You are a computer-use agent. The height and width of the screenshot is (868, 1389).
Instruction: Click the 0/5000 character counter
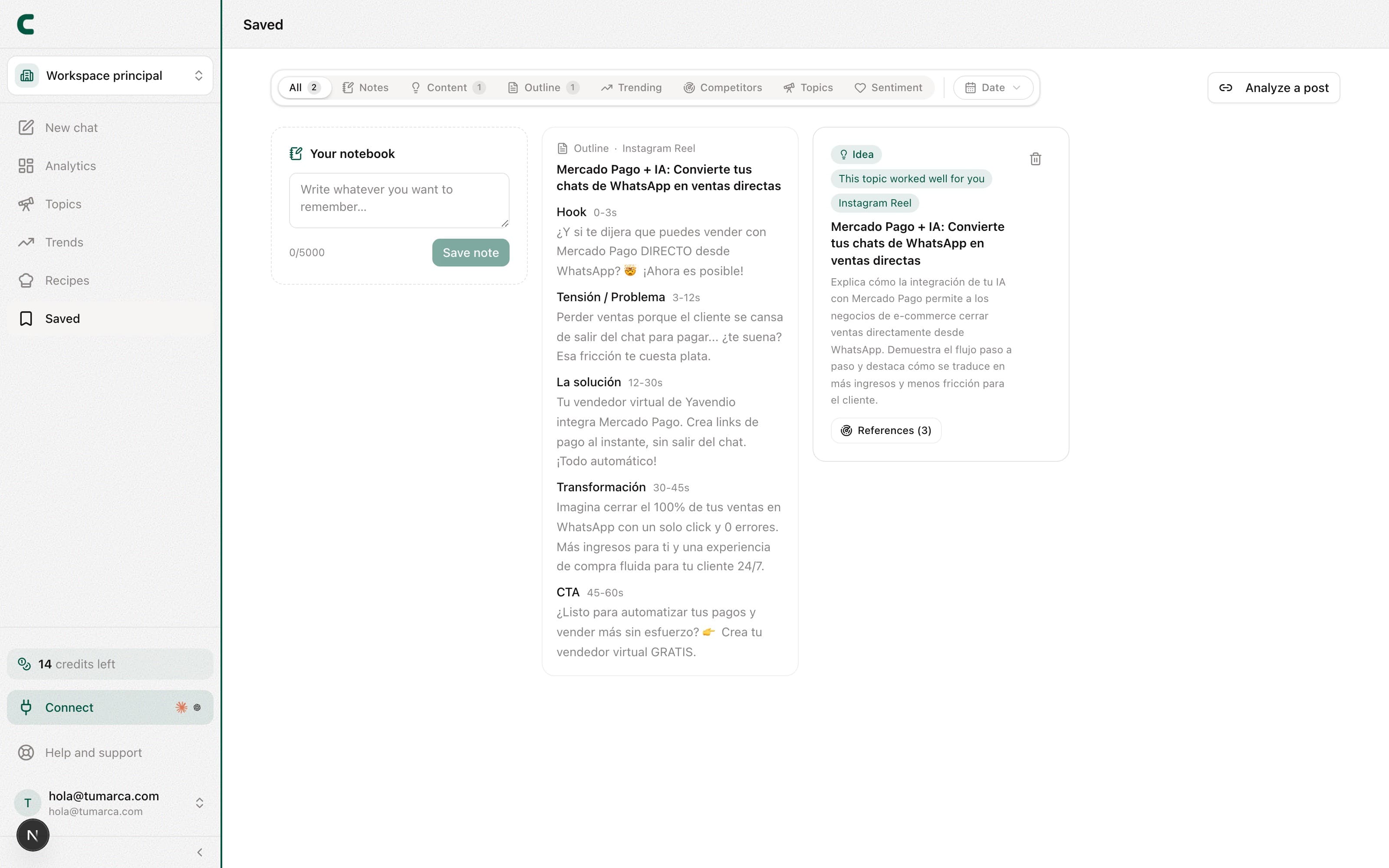[x=307, y=253]
